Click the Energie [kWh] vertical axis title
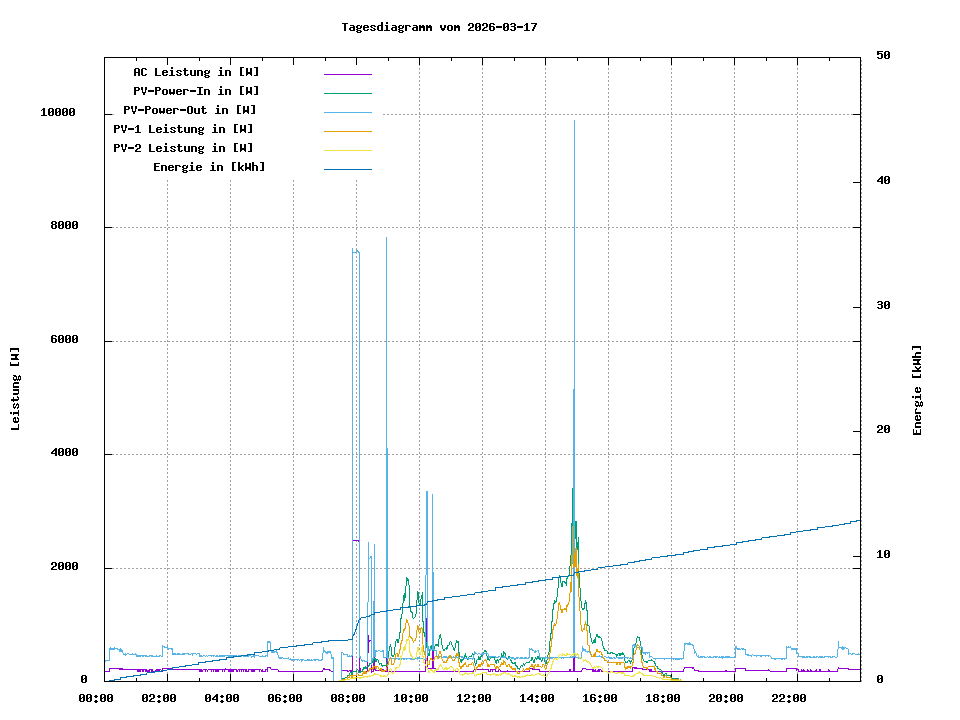Screen dimensions: 960x720 click(917, 390)
